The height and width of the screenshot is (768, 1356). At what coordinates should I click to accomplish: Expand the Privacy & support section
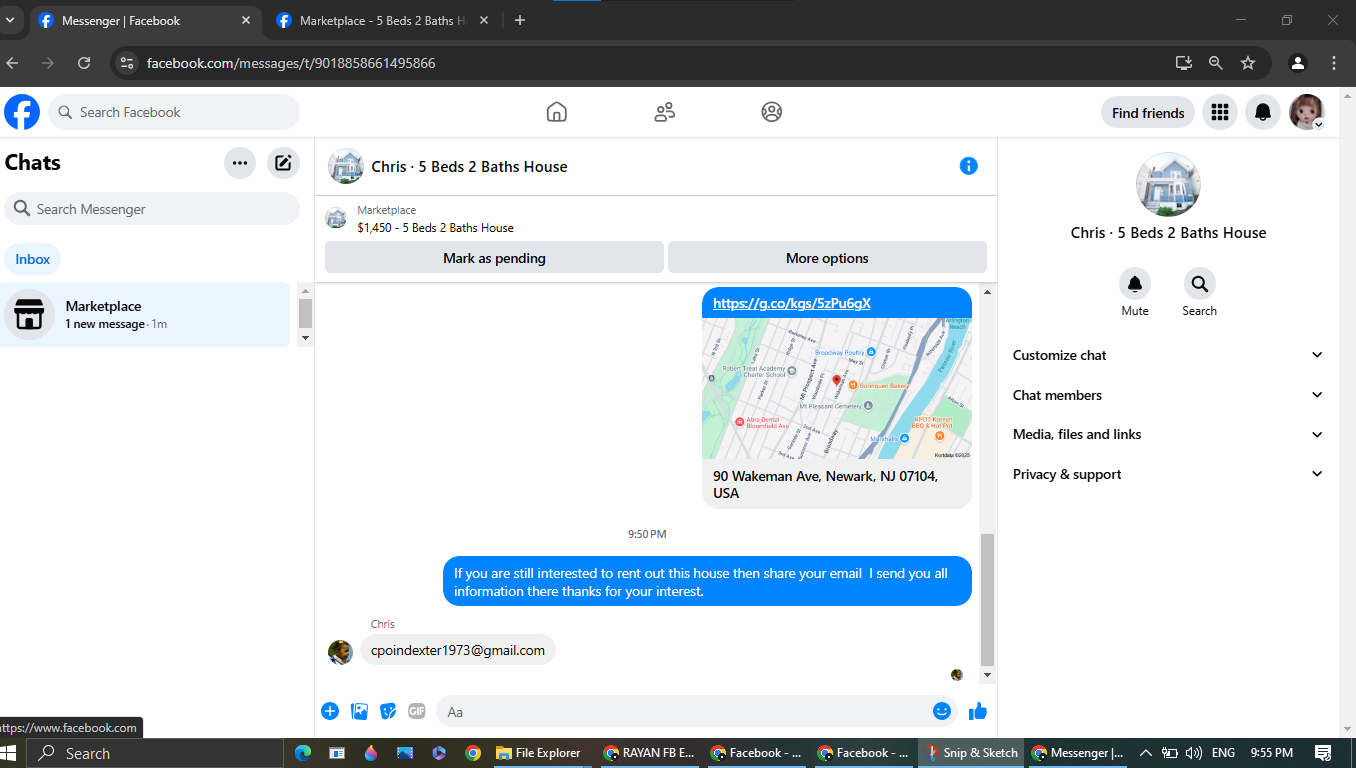(x=1167, y=474)
